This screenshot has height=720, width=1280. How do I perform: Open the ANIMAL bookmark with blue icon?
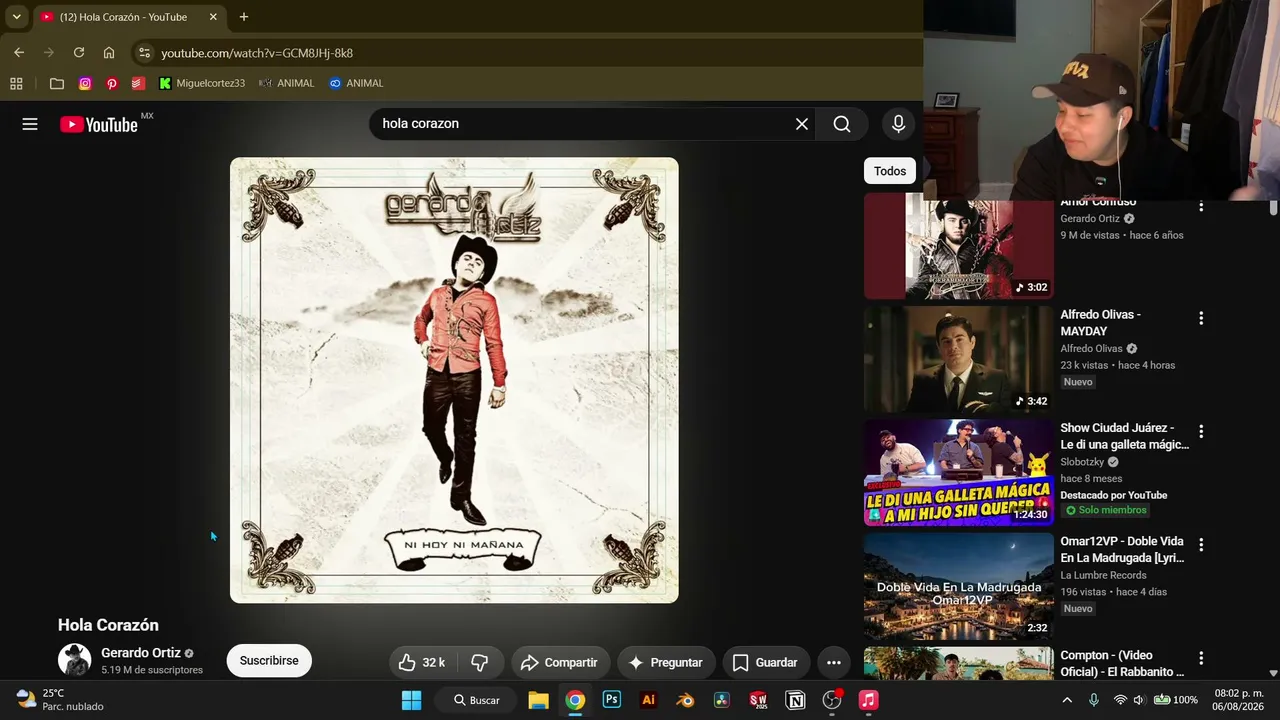pyautogui.click(x=357, y=83)
